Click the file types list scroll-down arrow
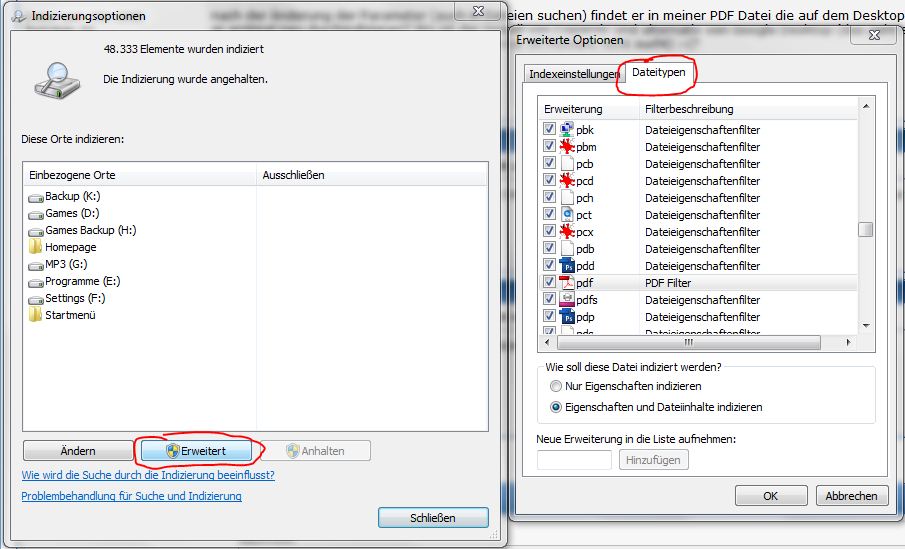Viewport: 905px width, 549px height. pos(866,326)
